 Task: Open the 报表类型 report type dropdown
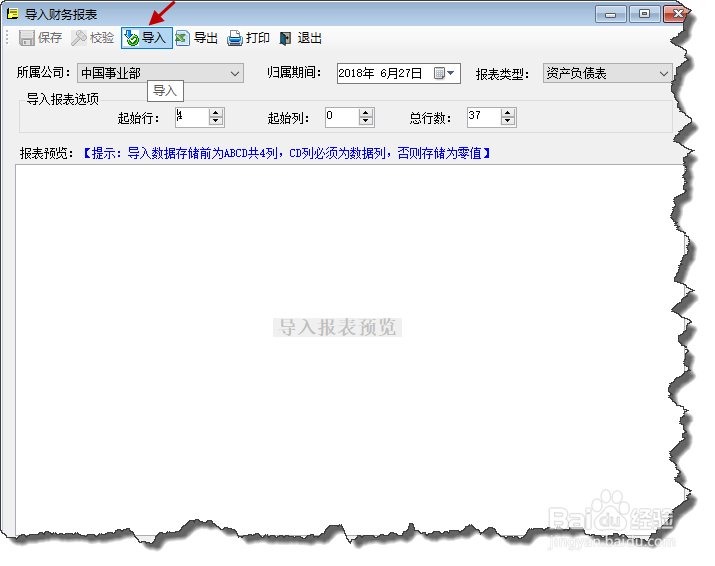[608, 73]
